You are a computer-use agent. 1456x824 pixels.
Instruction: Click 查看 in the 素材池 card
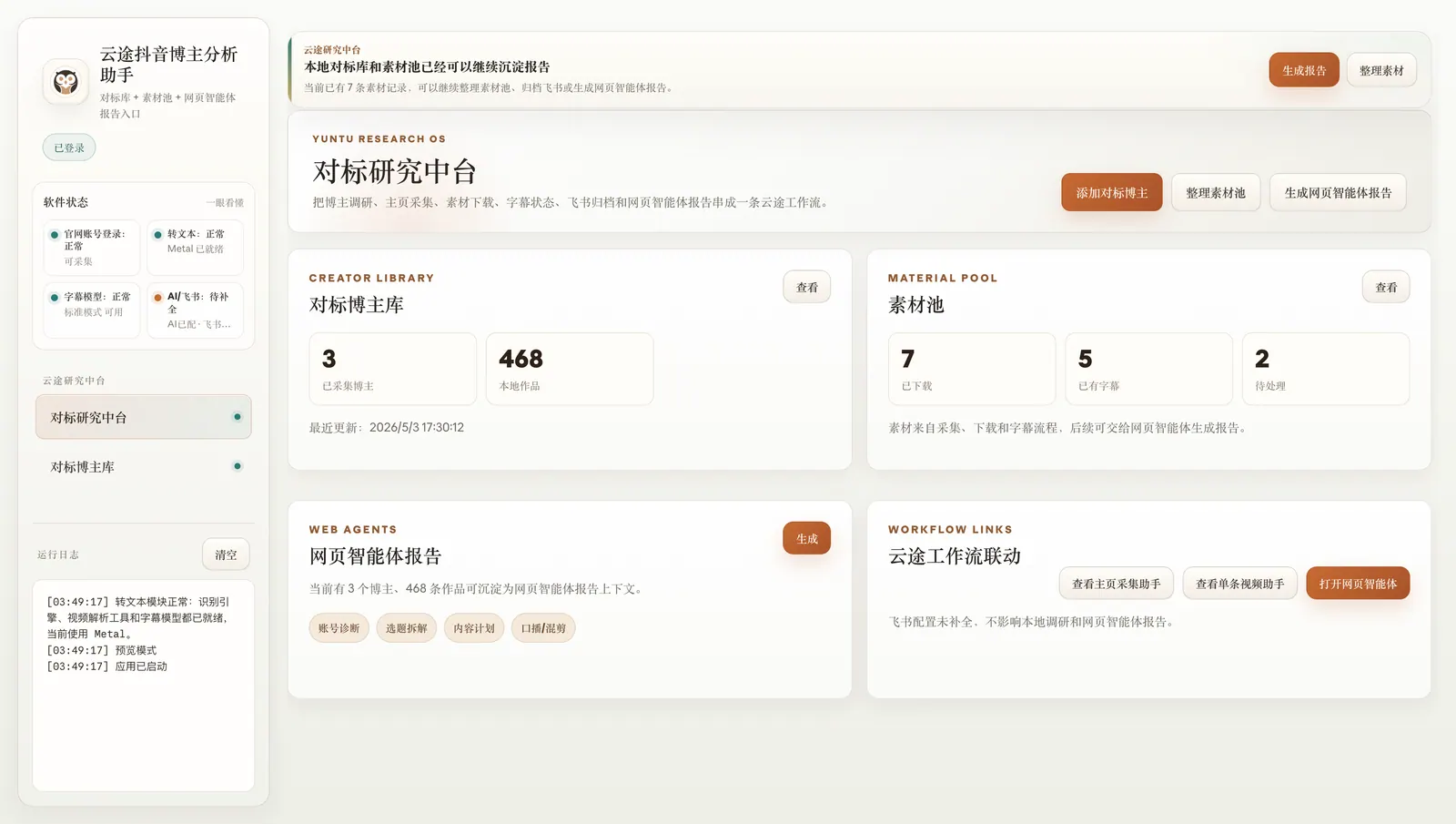click(x=1386, y=287)
